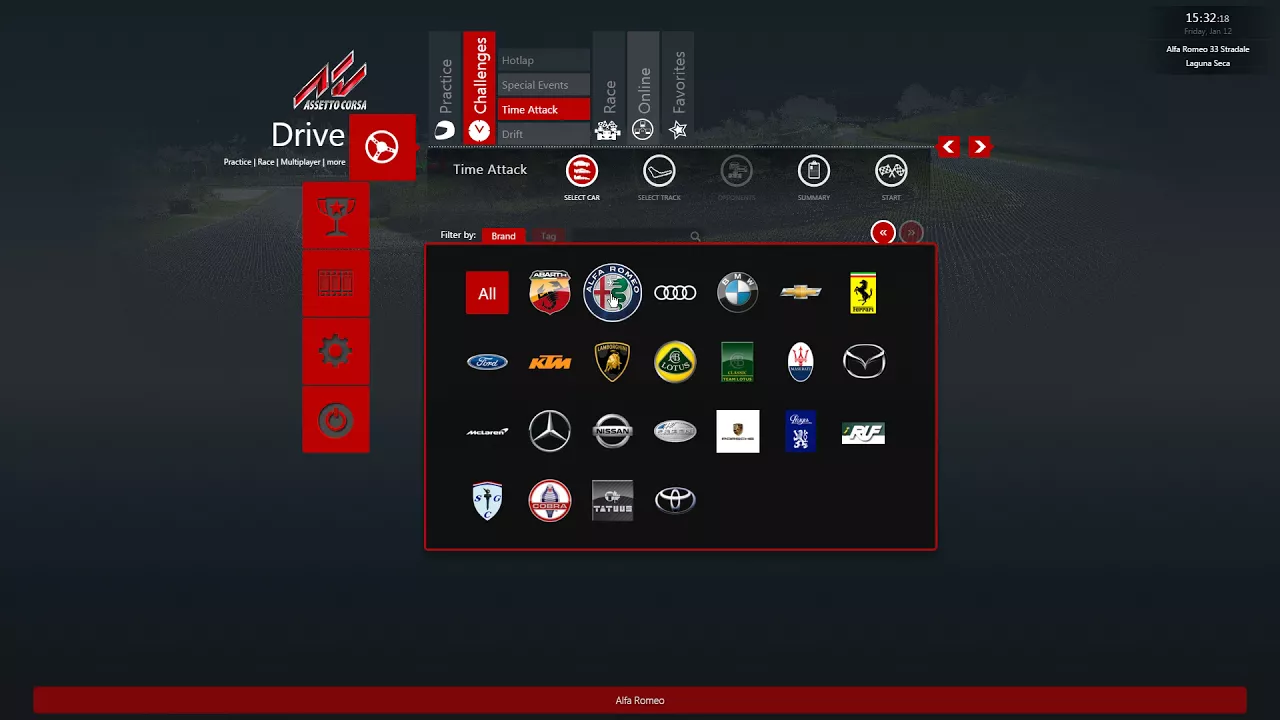Select the RUF logo
Viewport: 1280px width, 720px height.
pos(863,433)
